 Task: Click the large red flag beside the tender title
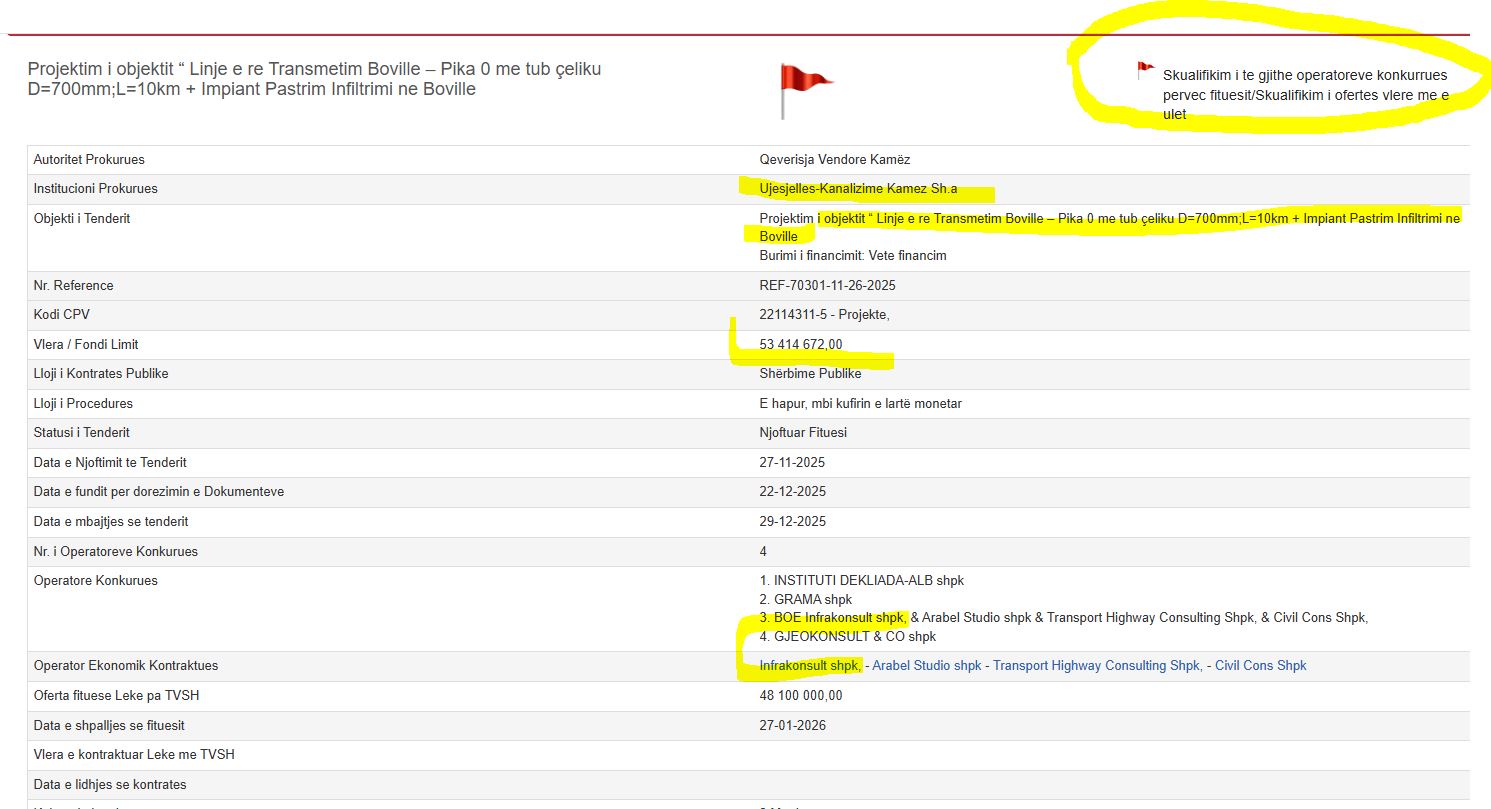pyautogui.click(x=804, y=84)
